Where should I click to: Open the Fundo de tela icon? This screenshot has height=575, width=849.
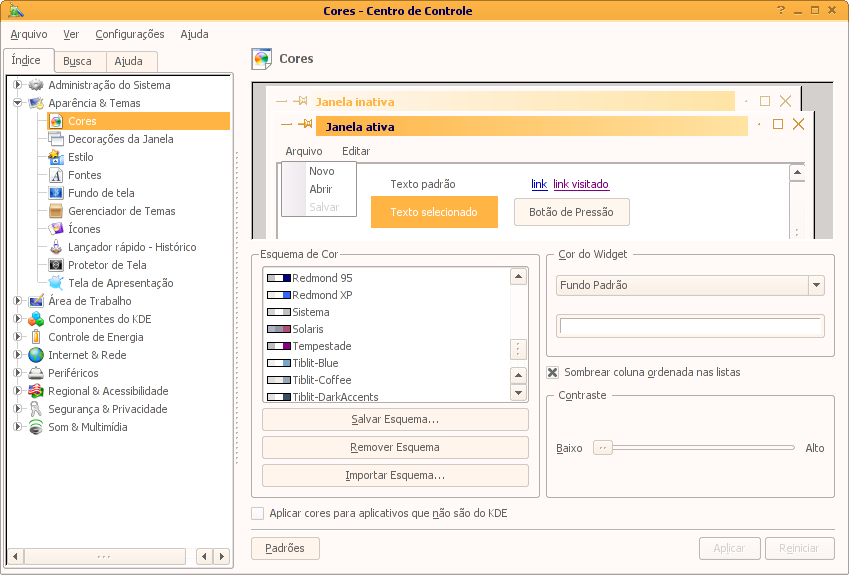56,193
